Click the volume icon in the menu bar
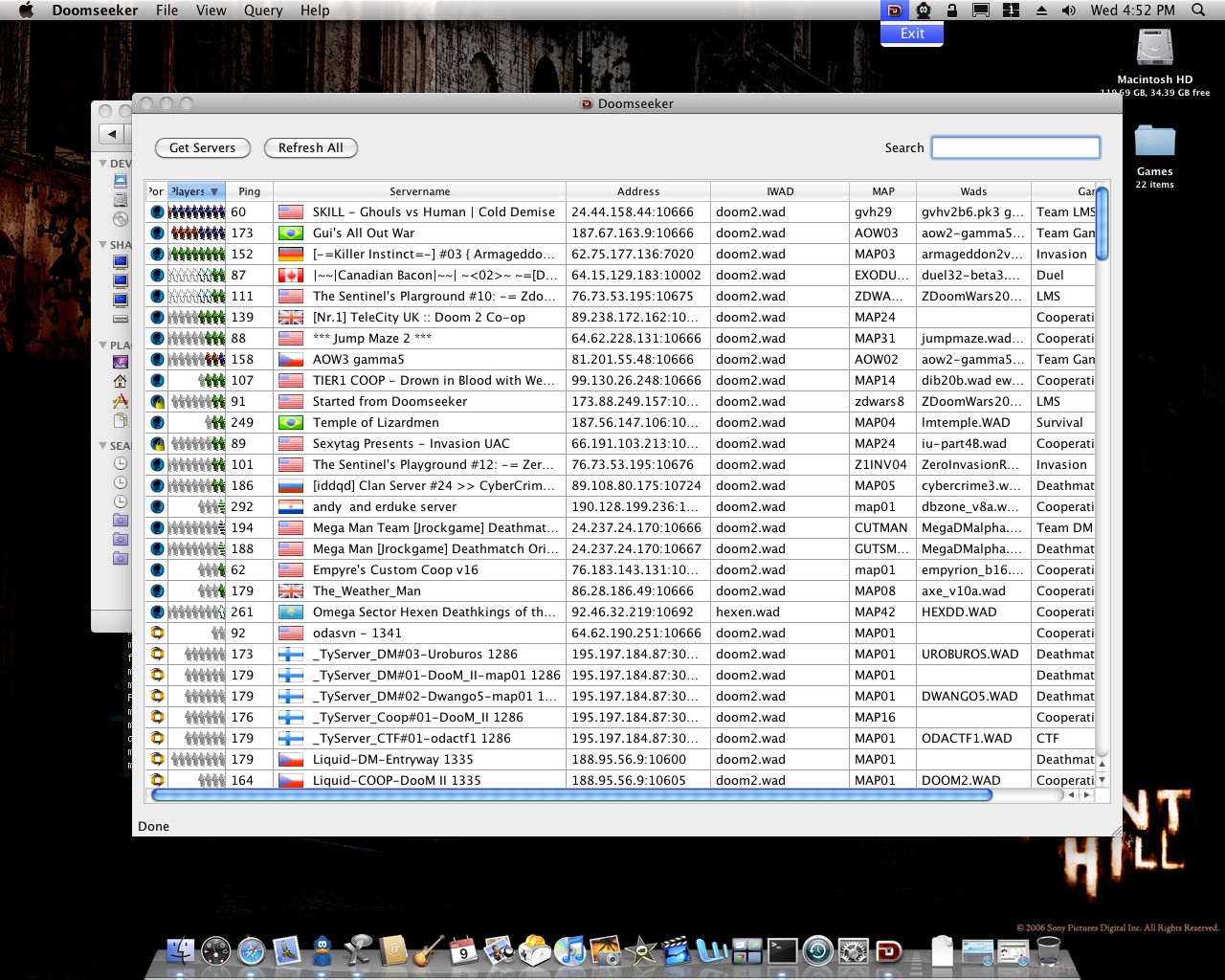This screenshot has height=980, width=1225. point(1068,11)
